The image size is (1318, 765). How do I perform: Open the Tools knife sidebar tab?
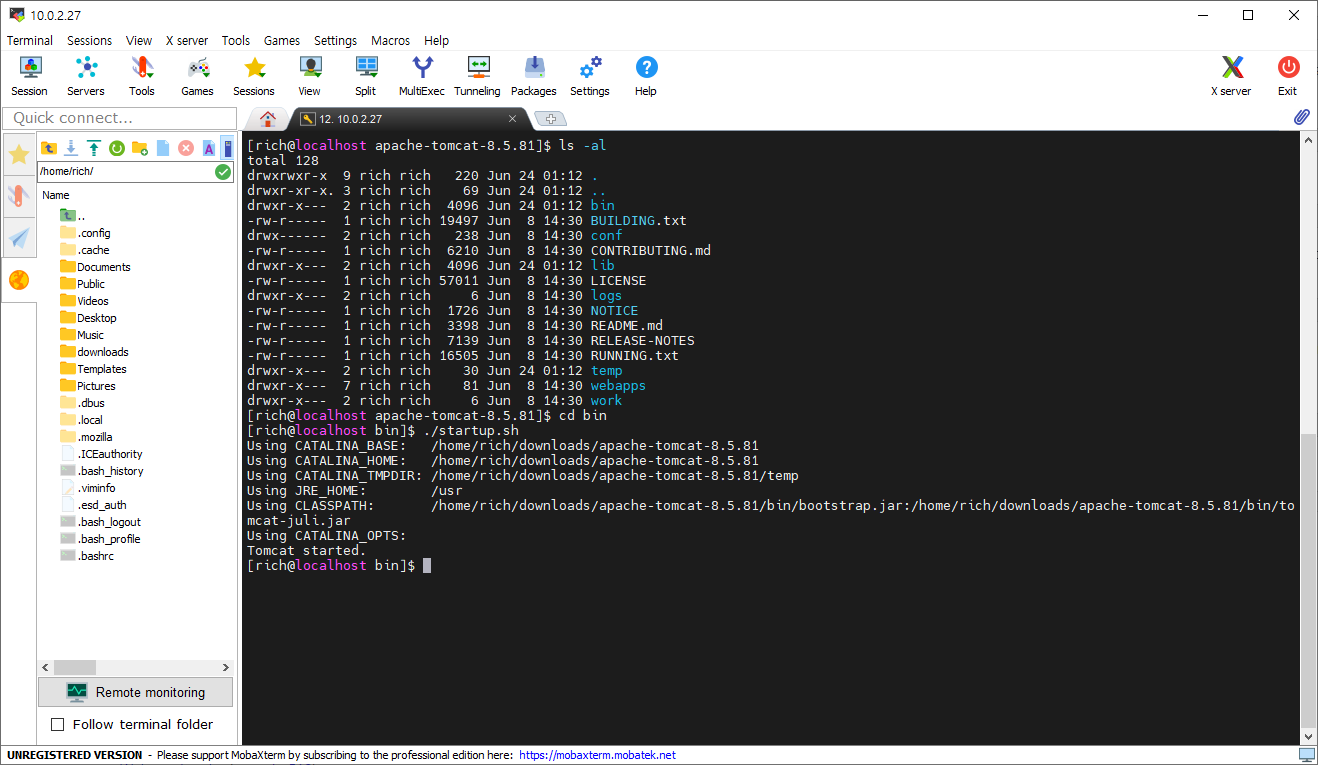19,196
